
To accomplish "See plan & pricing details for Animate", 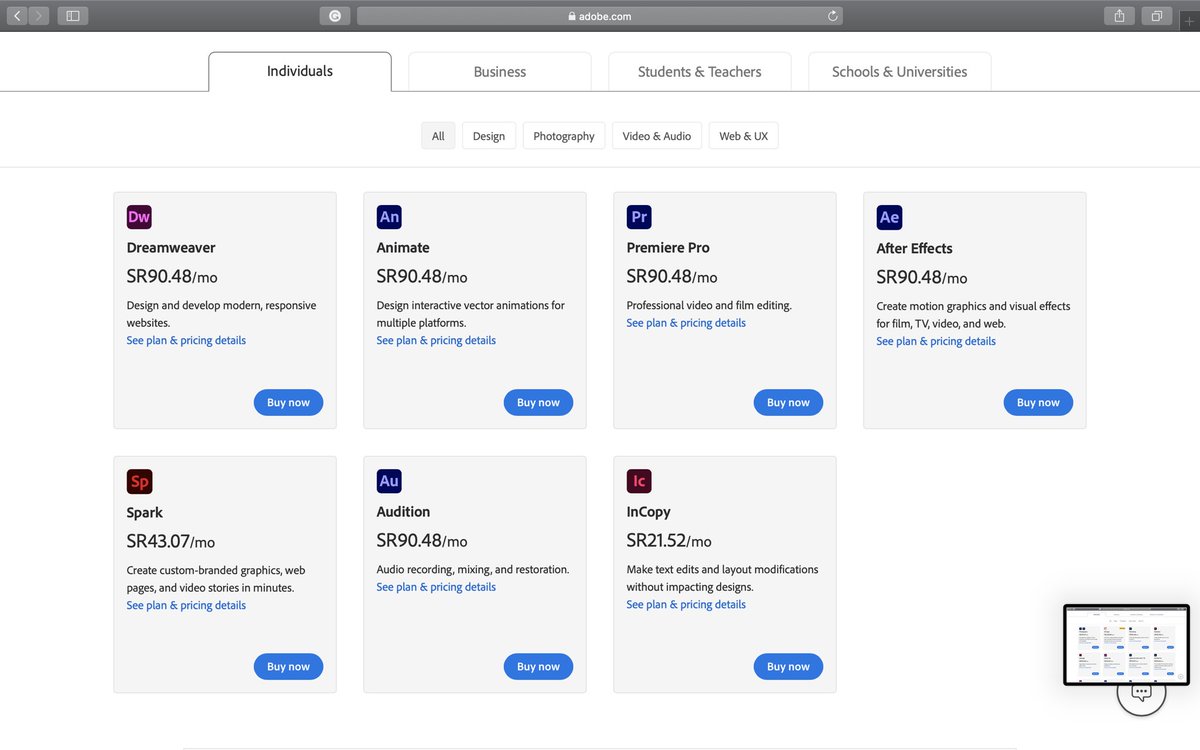I will [436, 340].
